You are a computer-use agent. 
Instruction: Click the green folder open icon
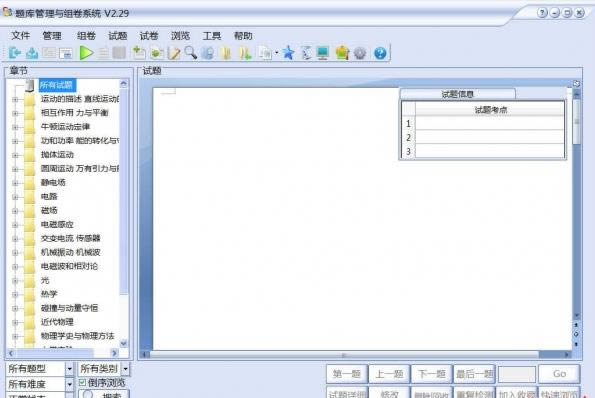click(156, 53)
